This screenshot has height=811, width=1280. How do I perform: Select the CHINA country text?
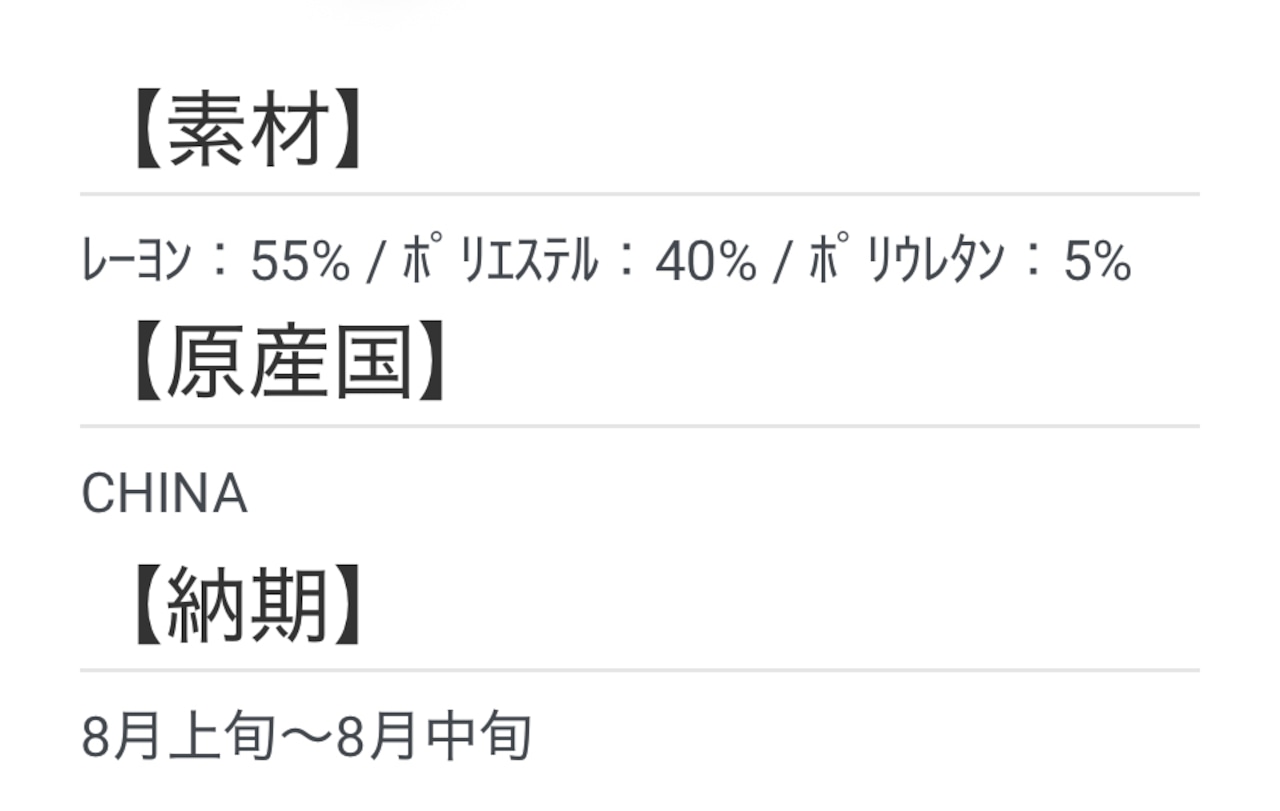(164, 494)
